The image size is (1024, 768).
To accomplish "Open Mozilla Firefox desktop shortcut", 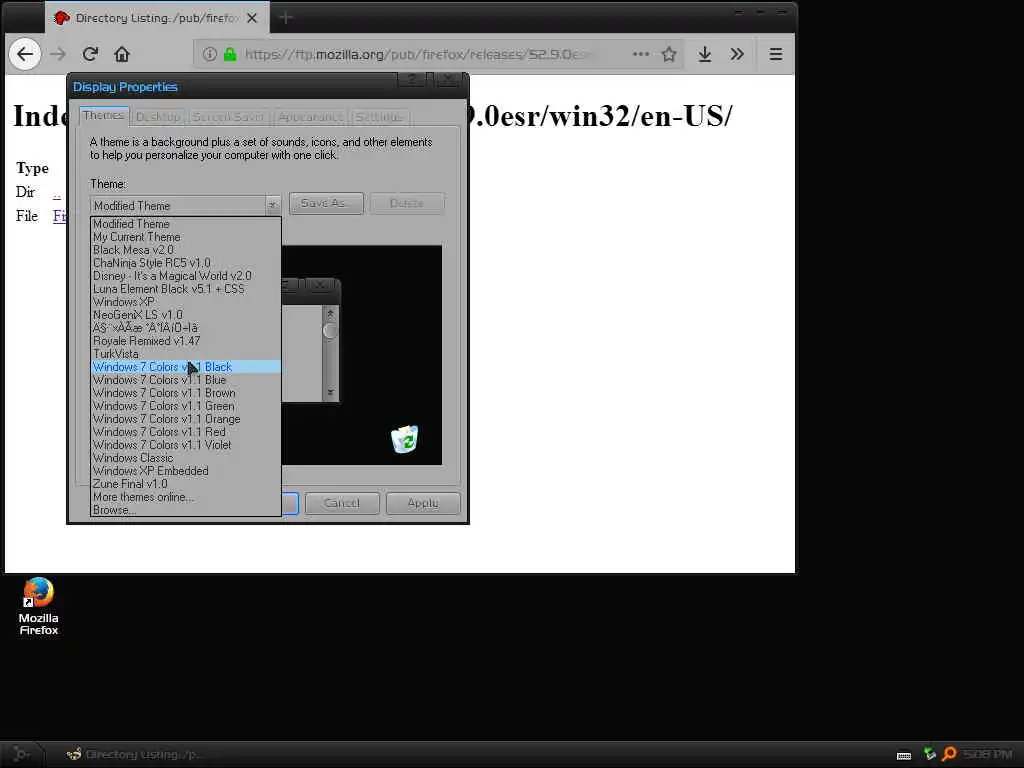I will tap(39, 606).
